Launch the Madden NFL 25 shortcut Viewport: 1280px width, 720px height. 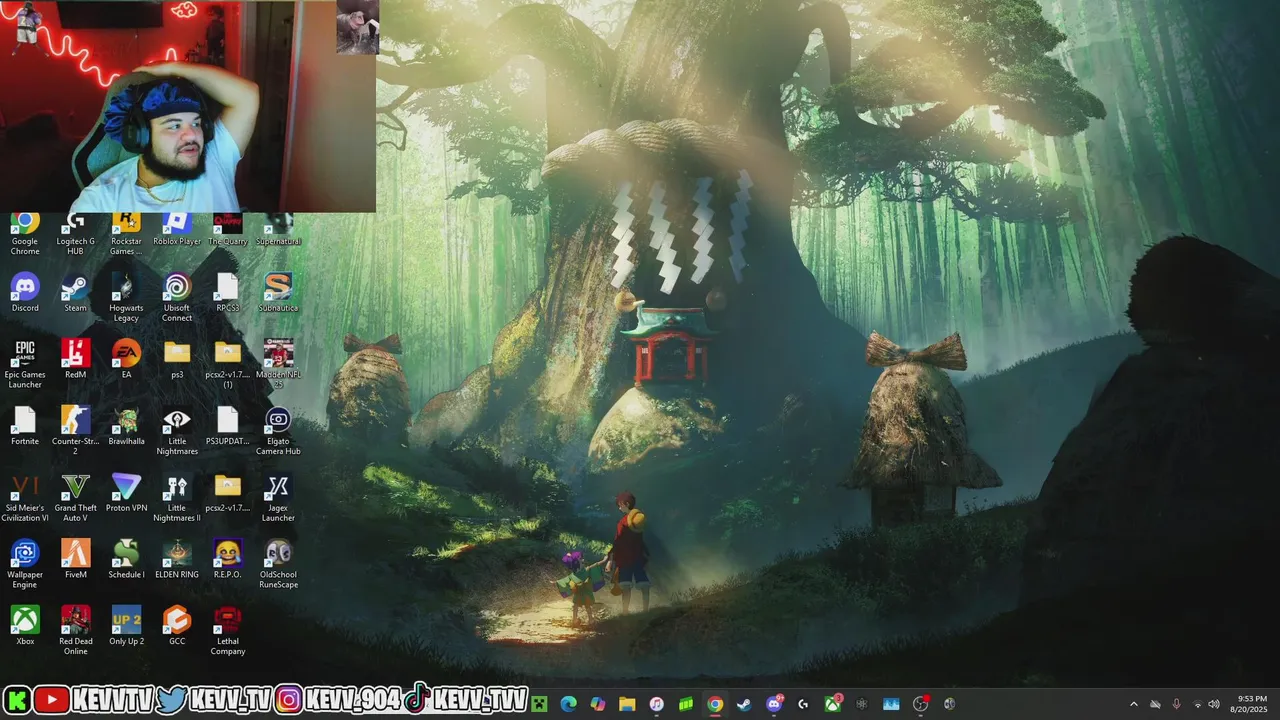click(278, 364)
